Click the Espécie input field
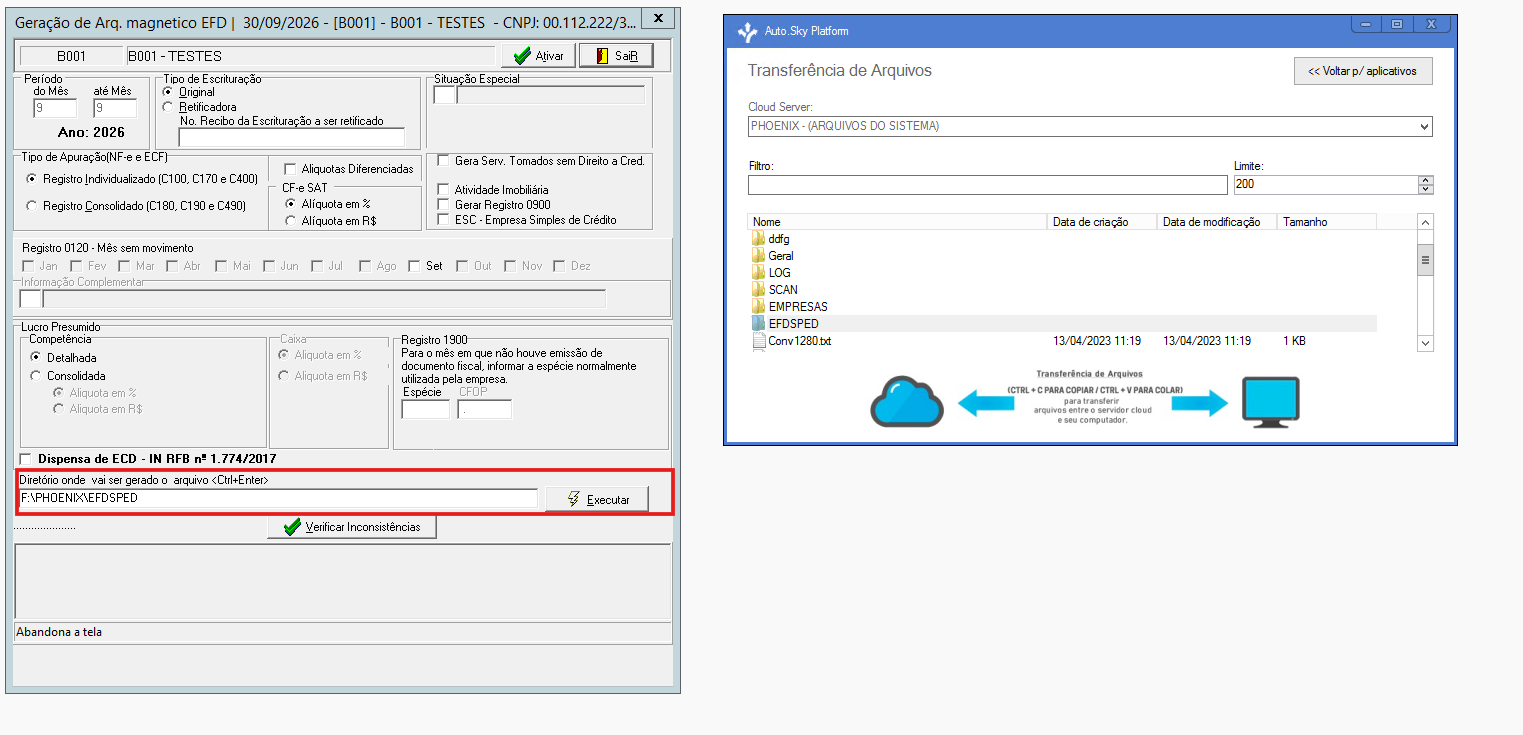Viewport: 1523px width, 735px height. [x=425, y=409]
